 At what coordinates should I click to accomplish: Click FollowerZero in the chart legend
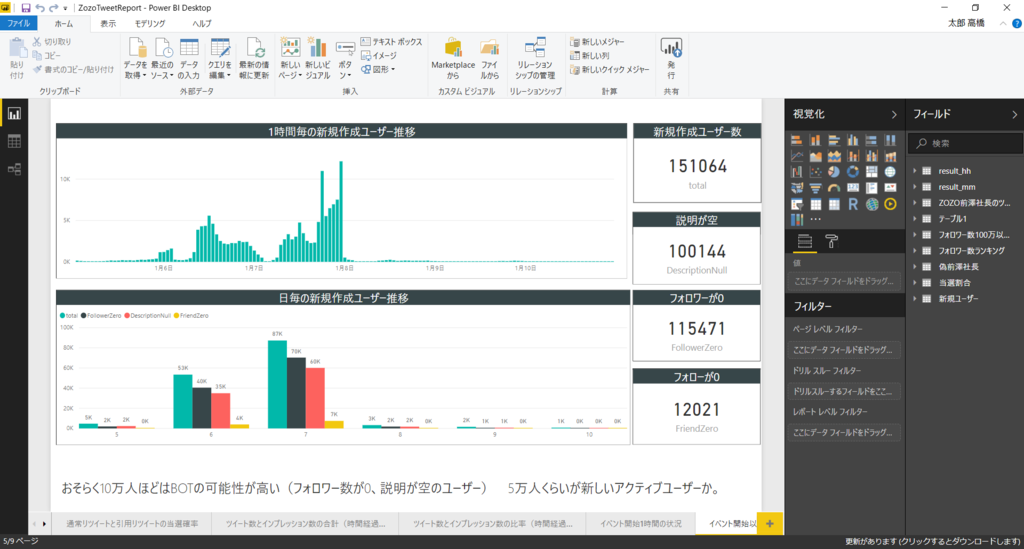101,315
